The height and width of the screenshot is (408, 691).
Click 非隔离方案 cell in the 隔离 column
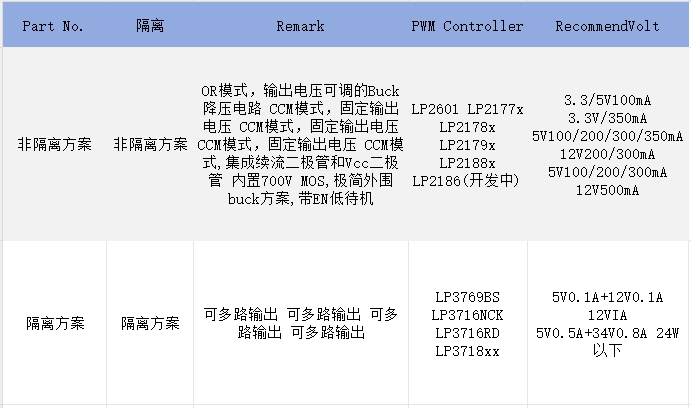(150, 145)
